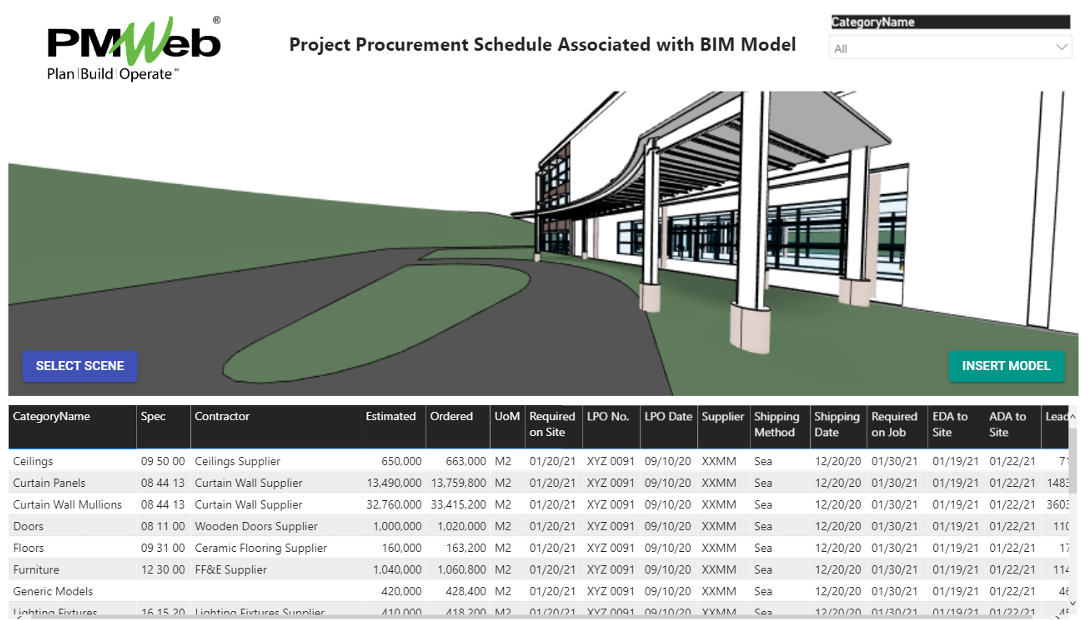Viewport: 1089px width, 620px height.
Task: Click the Project Procurement Schedule report title
Action: click(543, 44)
